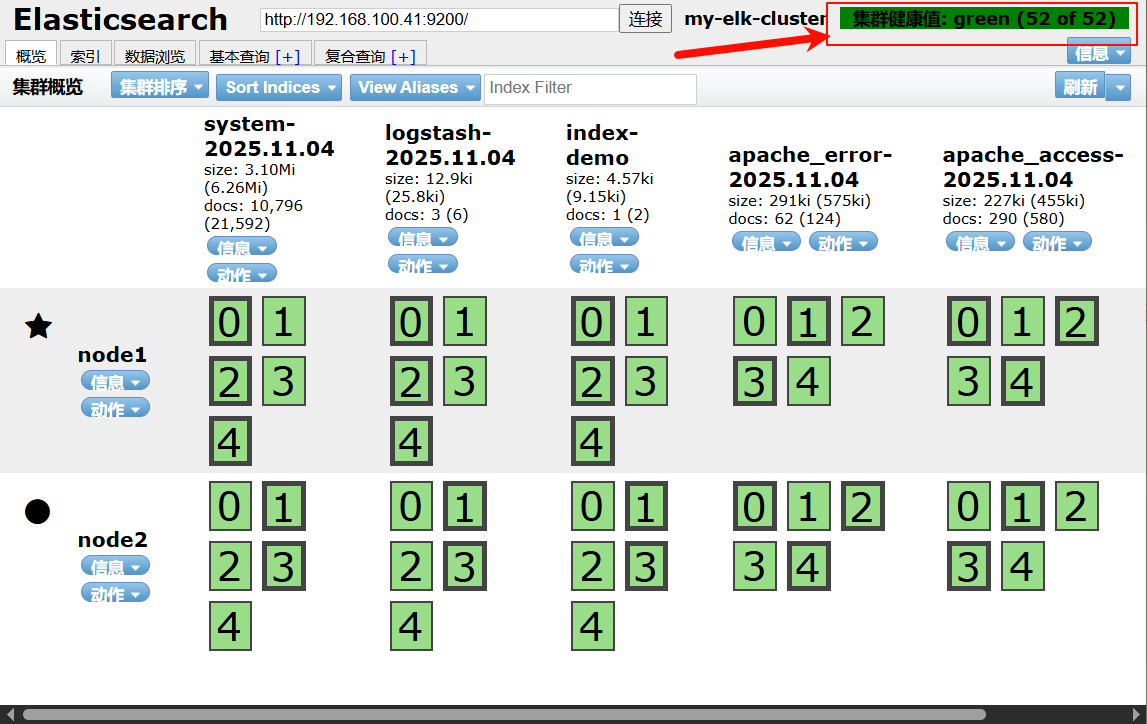Focus the Elasticsearch URL address field
1147x724 pixels.
coord(439,19)
